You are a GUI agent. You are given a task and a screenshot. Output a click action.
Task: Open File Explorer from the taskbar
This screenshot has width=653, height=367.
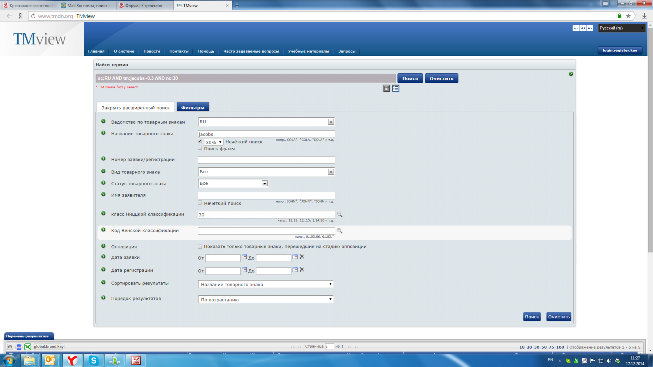pyautogui.click(x=29, y=360)
